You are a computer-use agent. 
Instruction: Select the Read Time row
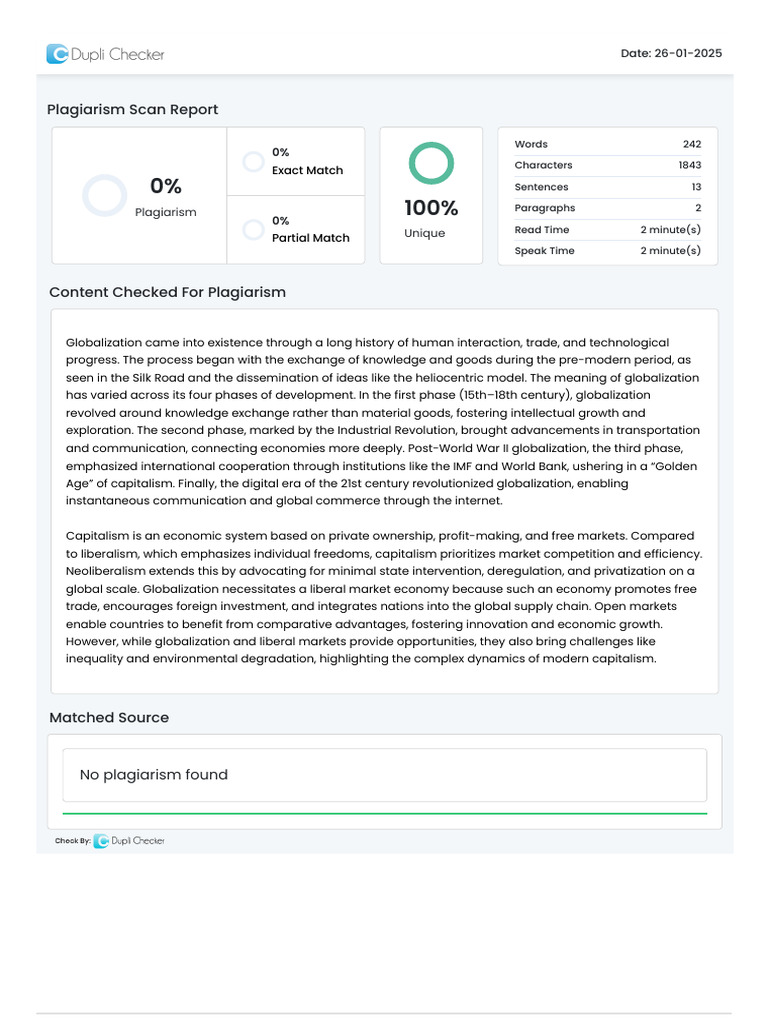[607, 230]
